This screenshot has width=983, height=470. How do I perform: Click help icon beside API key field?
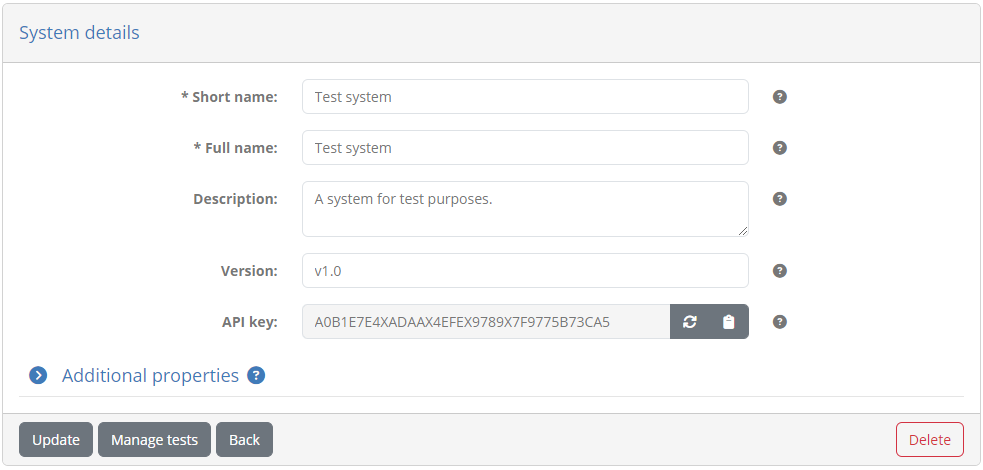[779, 321]
